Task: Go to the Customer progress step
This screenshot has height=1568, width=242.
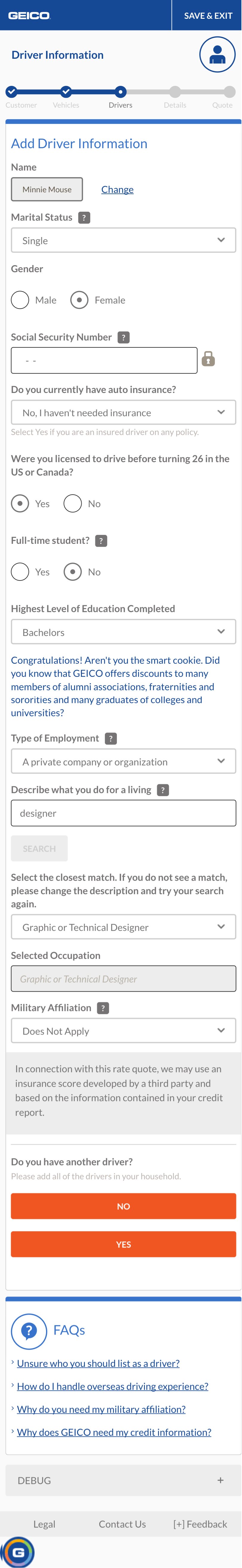Action: (x=11, y=92)
